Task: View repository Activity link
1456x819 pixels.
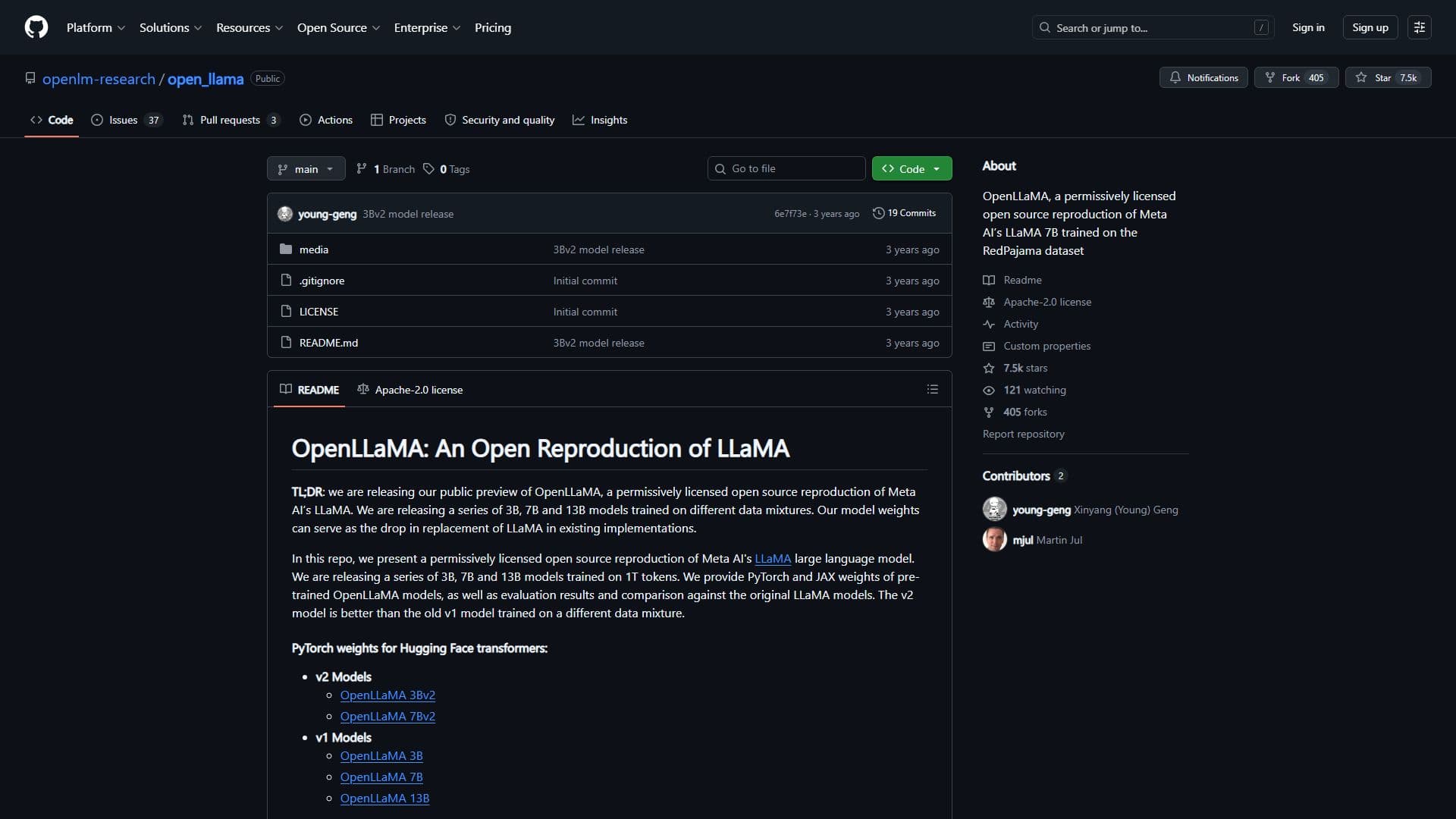Action: (x=1011, y=324)
